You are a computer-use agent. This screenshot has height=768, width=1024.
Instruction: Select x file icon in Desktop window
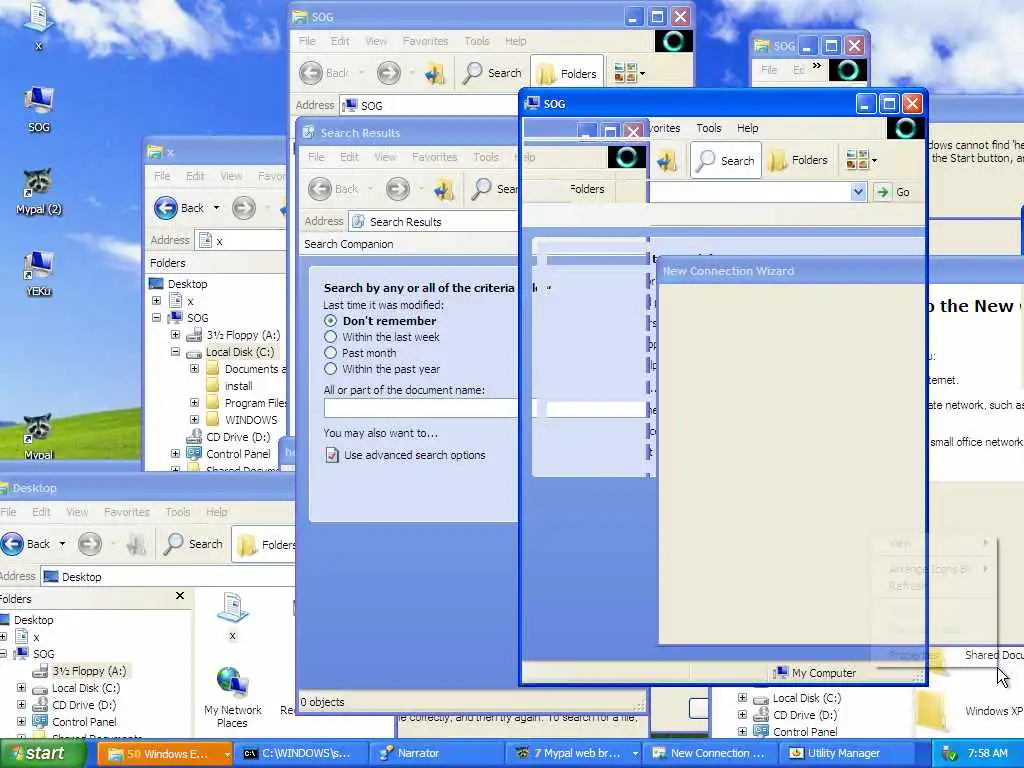(x=232, y=616)
